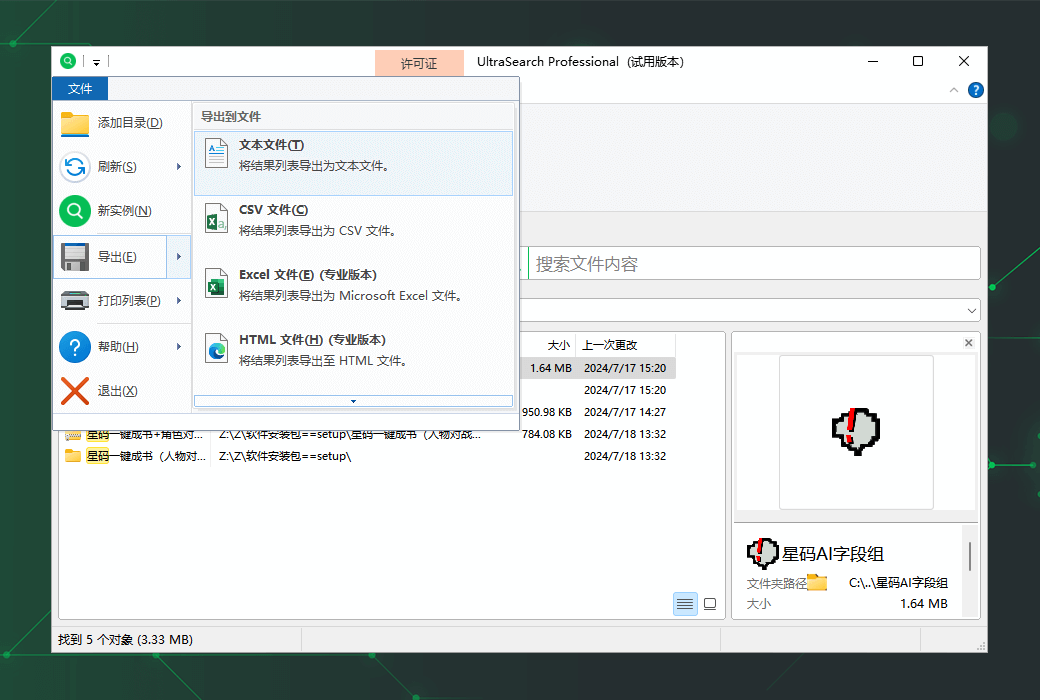Click into the 搜索文件内容 search field
Viewport: 1040px width, 700px height.
(754, 263)
